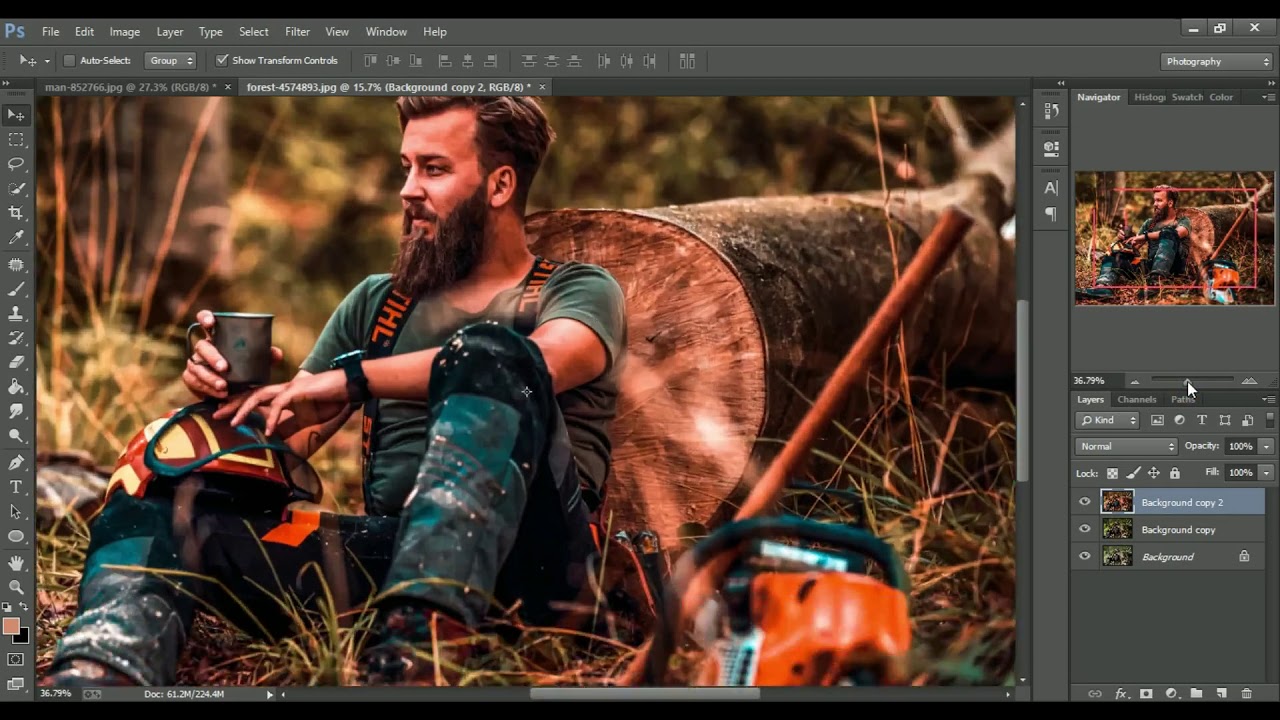The image size is (1280, 720).
Task: Switch to the Channels panel tab
Action: pos(1137,399)
